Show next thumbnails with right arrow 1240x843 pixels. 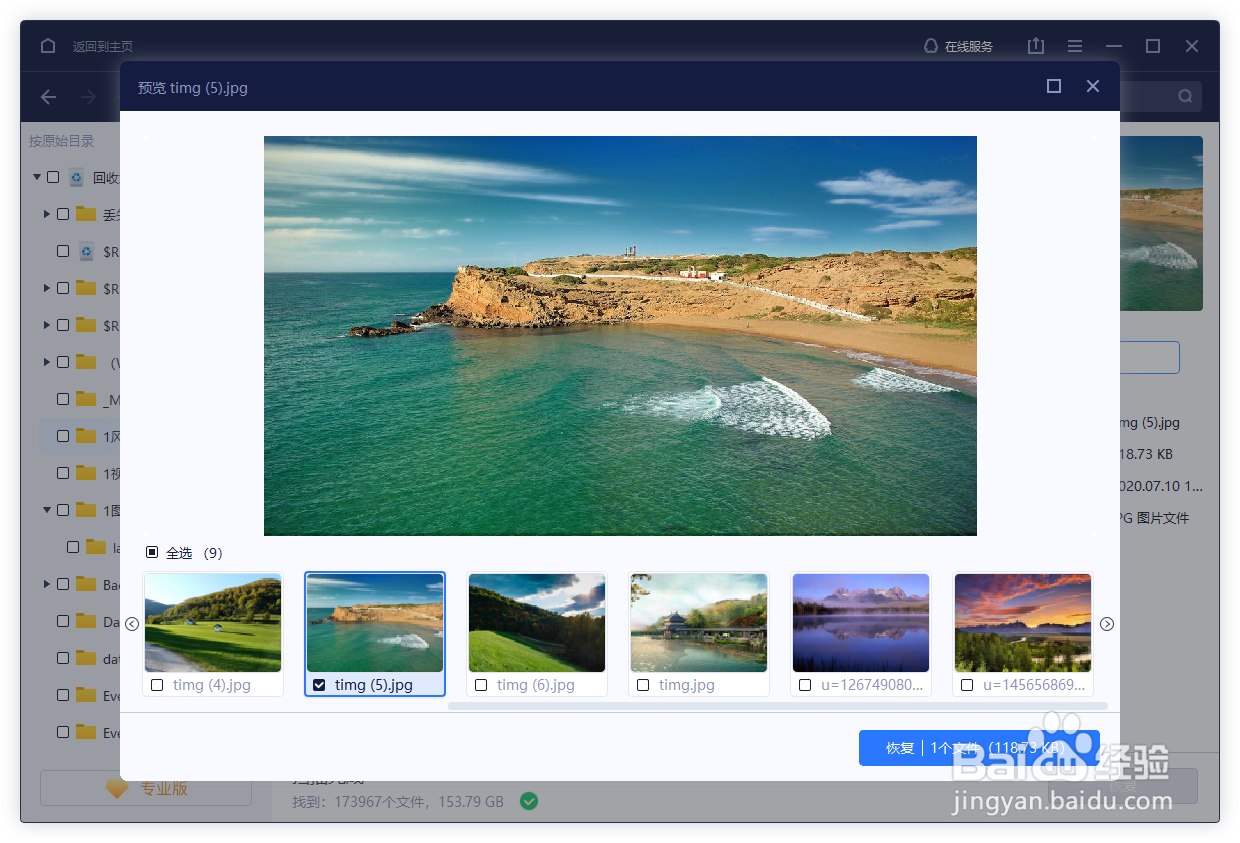click(1107, 624)
